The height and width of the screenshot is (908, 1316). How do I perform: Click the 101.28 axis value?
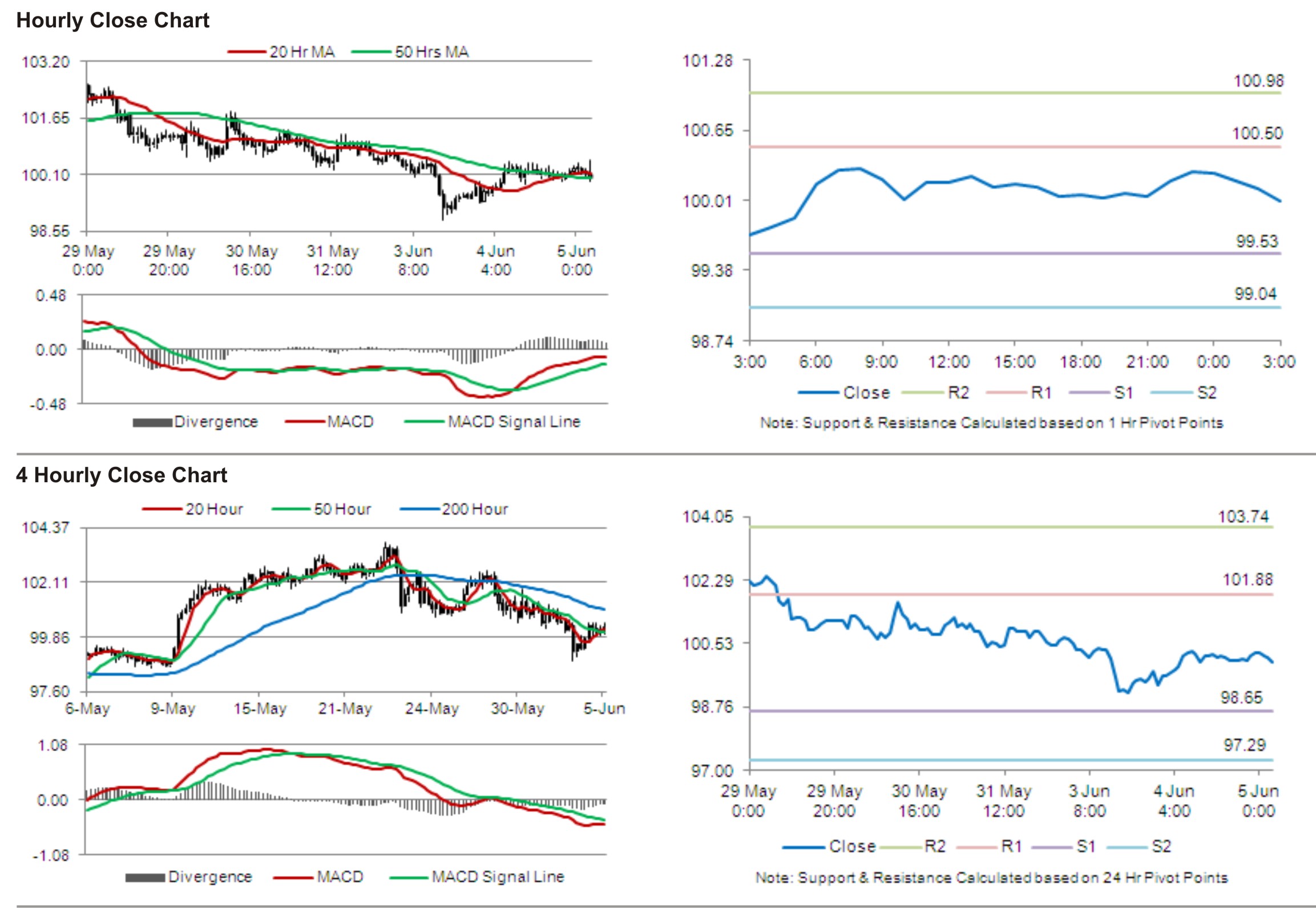click(708, 60)
